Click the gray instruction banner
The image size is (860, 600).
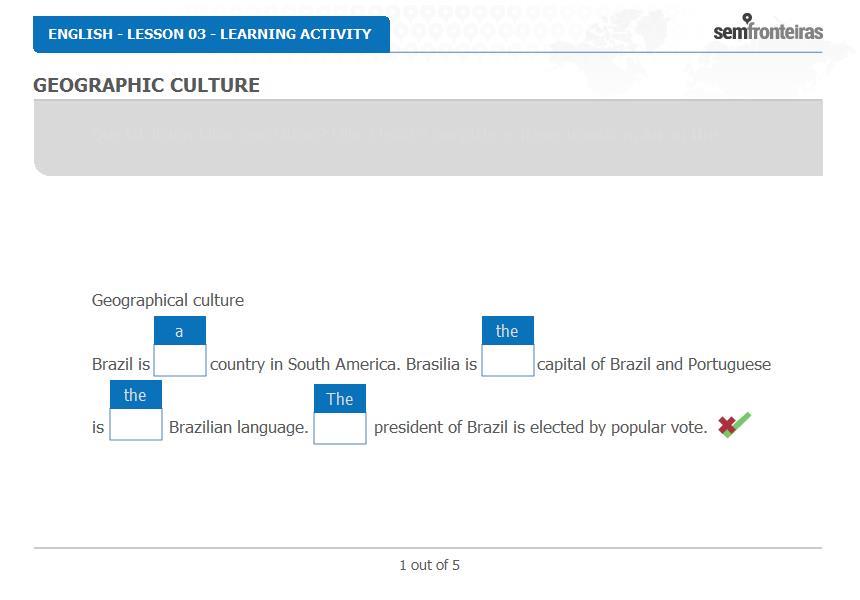(428, 138)
